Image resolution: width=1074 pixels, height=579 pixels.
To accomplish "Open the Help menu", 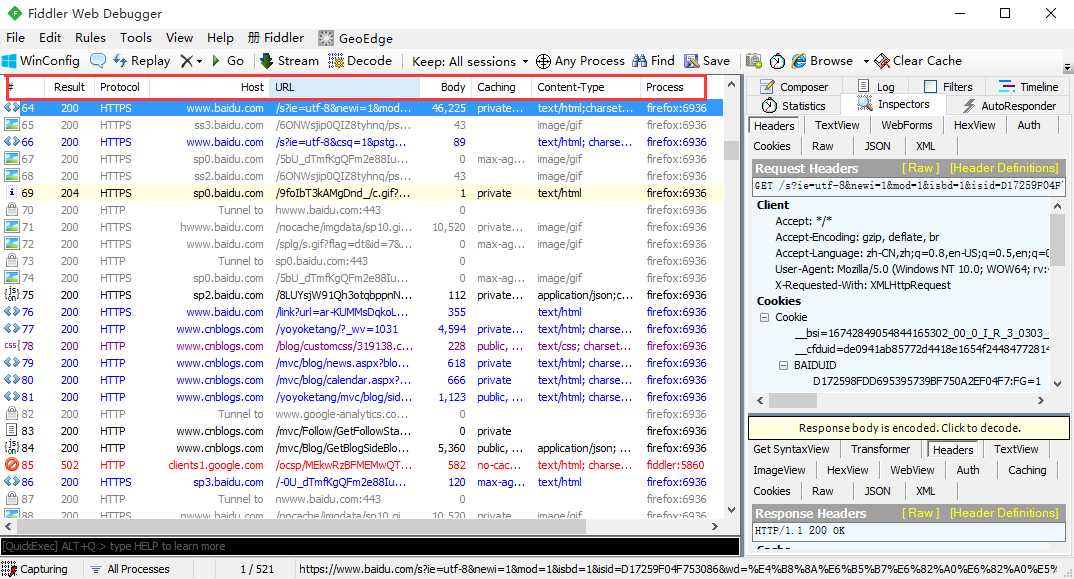I will [x=220, y=38].
